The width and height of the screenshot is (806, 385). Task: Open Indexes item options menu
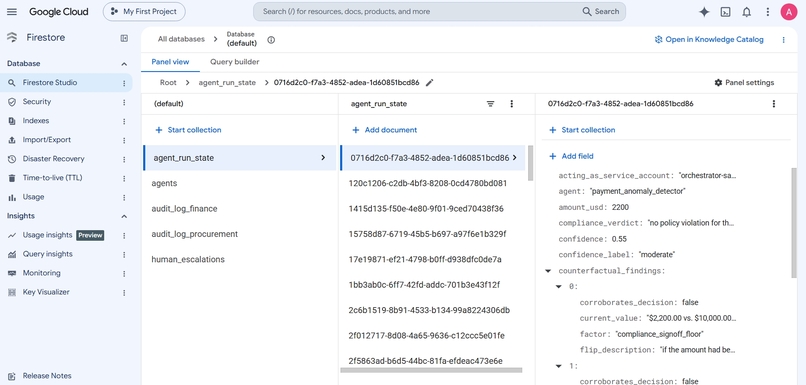coord(124,121)
